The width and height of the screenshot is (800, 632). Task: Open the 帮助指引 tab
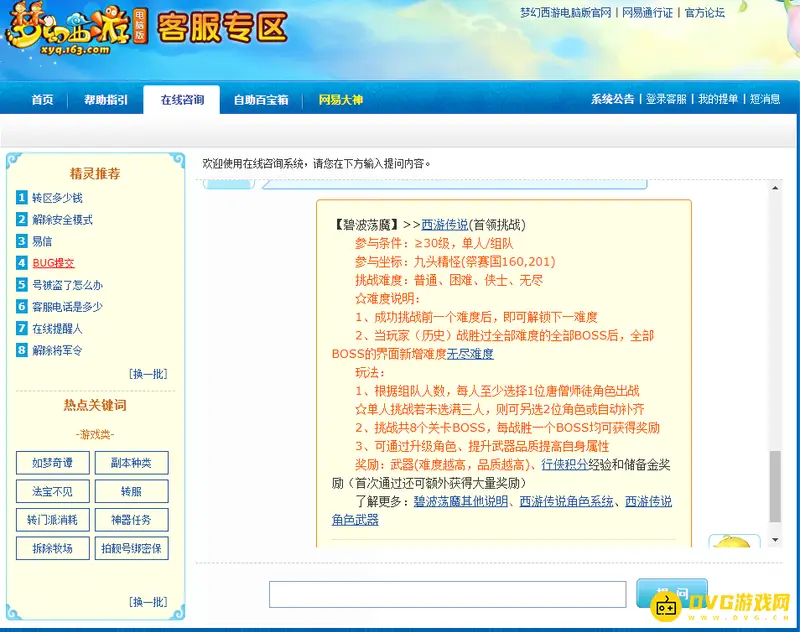tap(106, 99)
